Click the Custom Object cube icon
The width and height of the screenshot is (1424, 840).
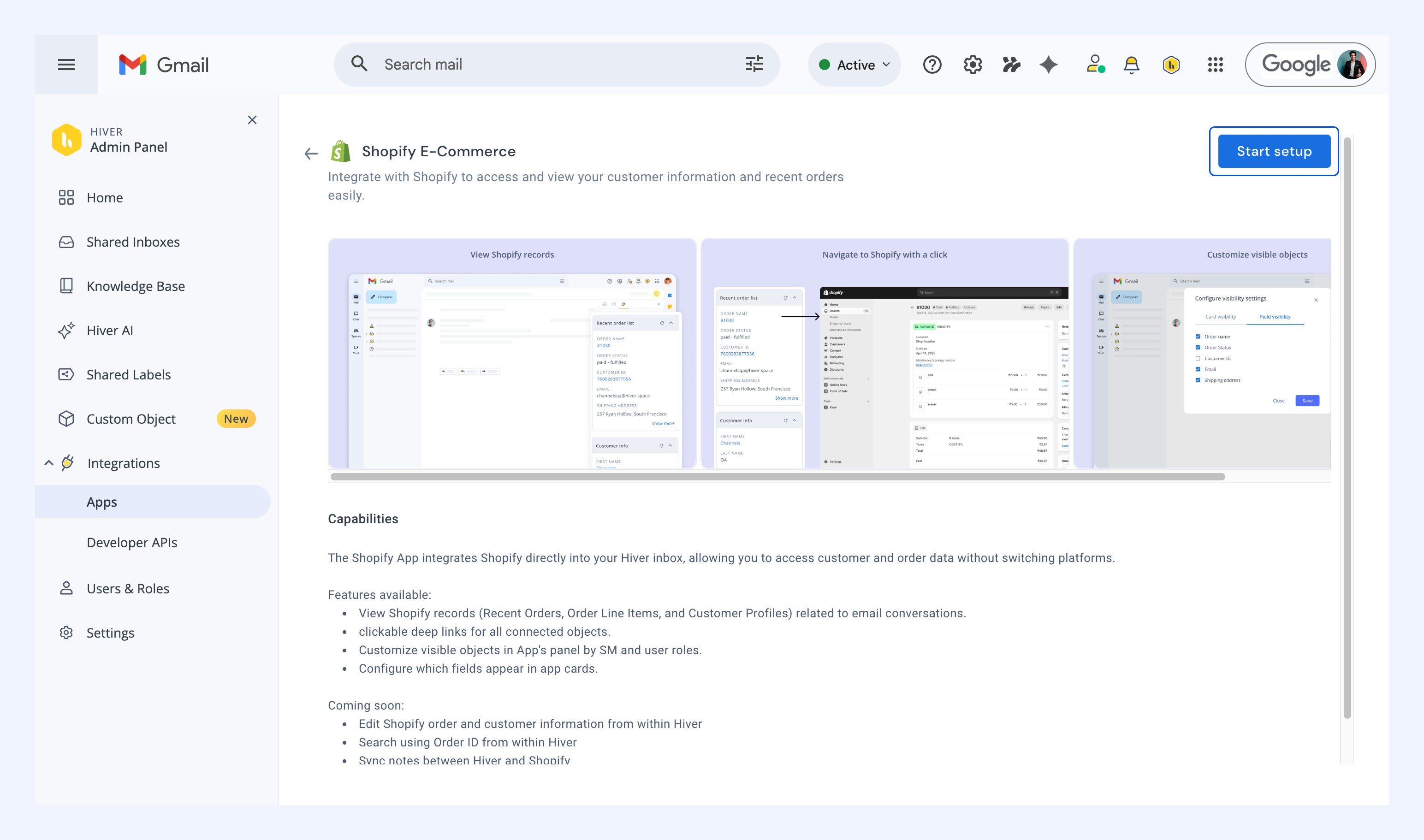(x=66, y=419)
